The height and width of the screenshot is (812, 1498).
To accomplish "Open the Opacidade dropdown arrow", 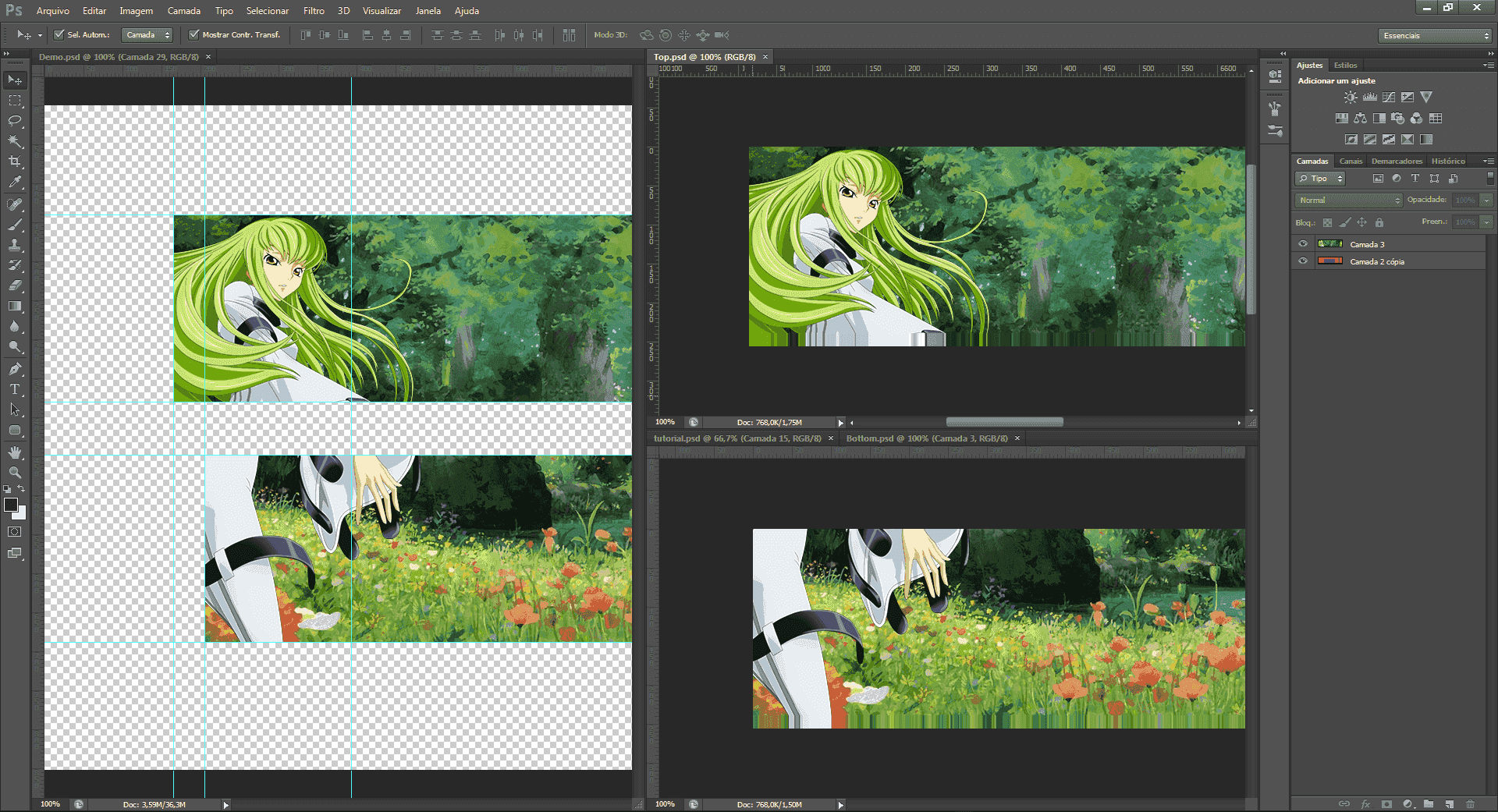I will 1486,200.
